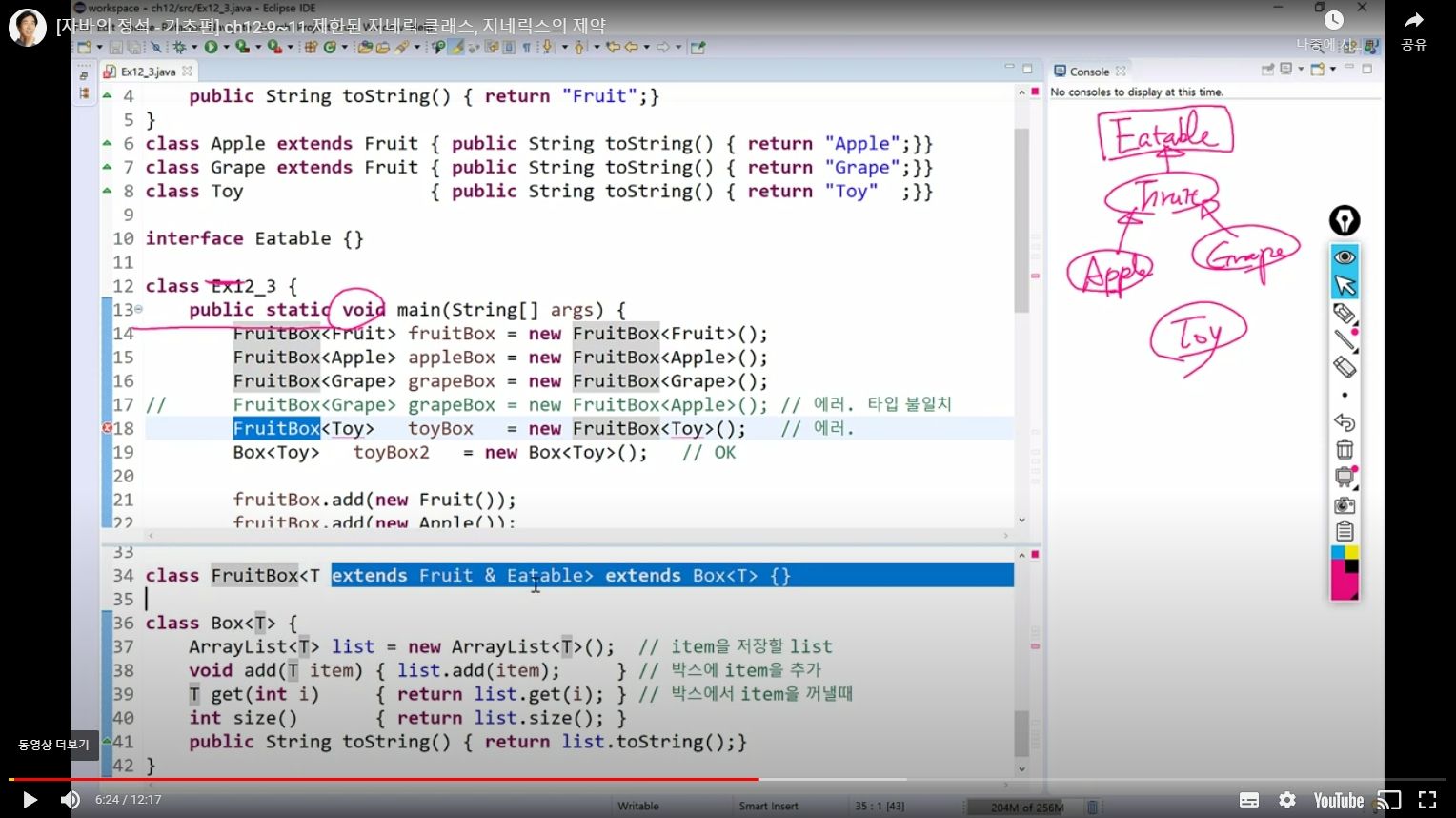1456x818 pixels.
Task: Click the camera screenshot icon in palette
Action: coord(1345,504)
